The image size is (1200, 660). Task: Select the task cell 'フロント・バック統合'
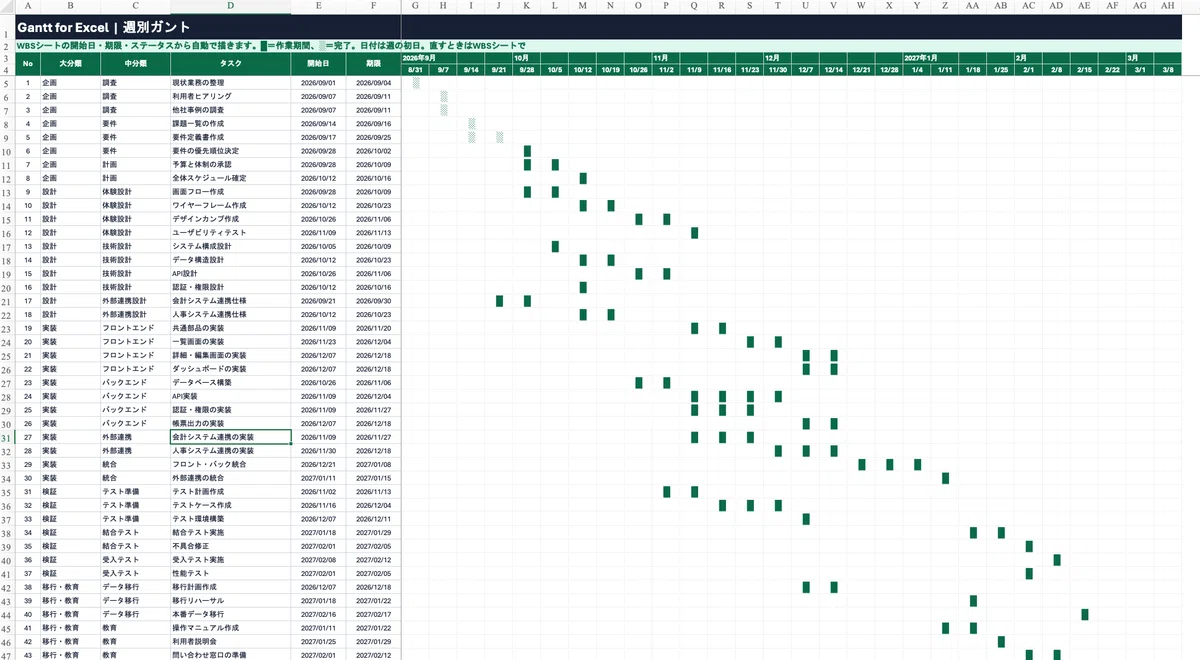point(231,464)
